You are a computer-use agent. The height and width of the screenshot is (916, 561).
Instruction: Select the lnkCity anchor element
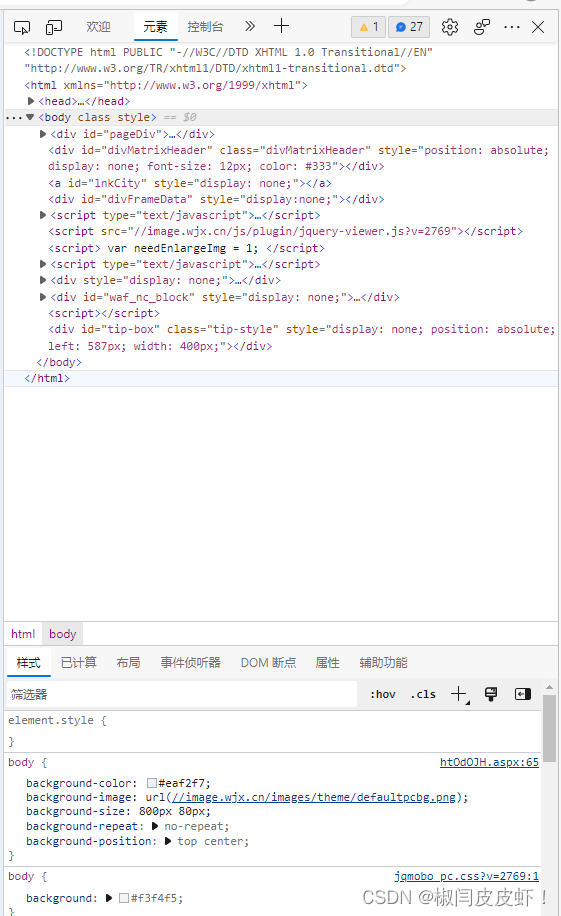click(190, 183)
